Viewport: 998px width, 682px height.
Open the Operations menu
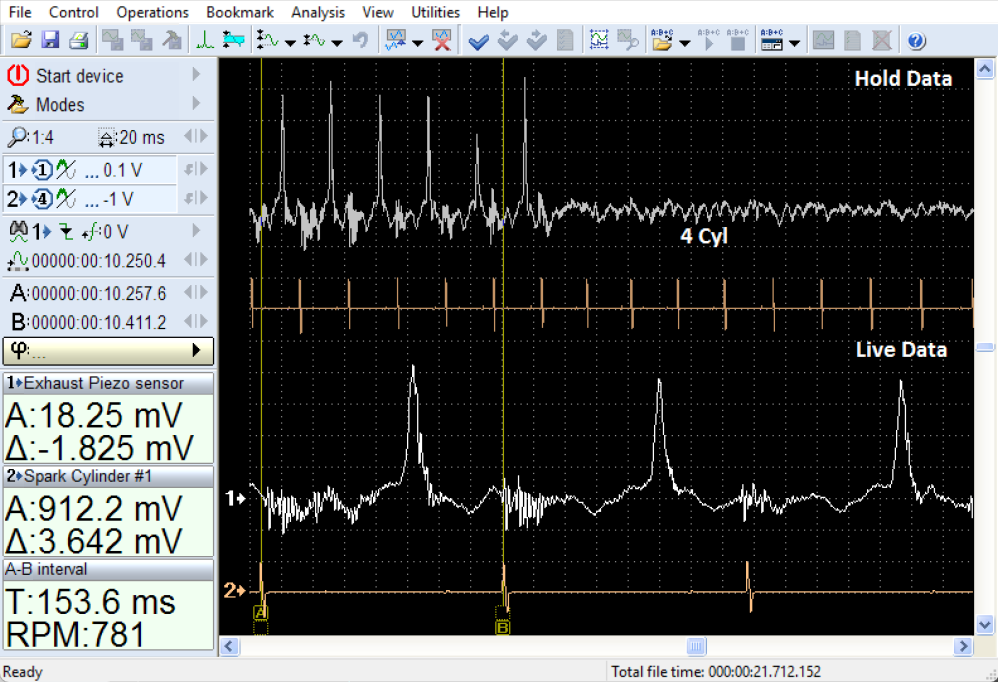coord(153,12)
